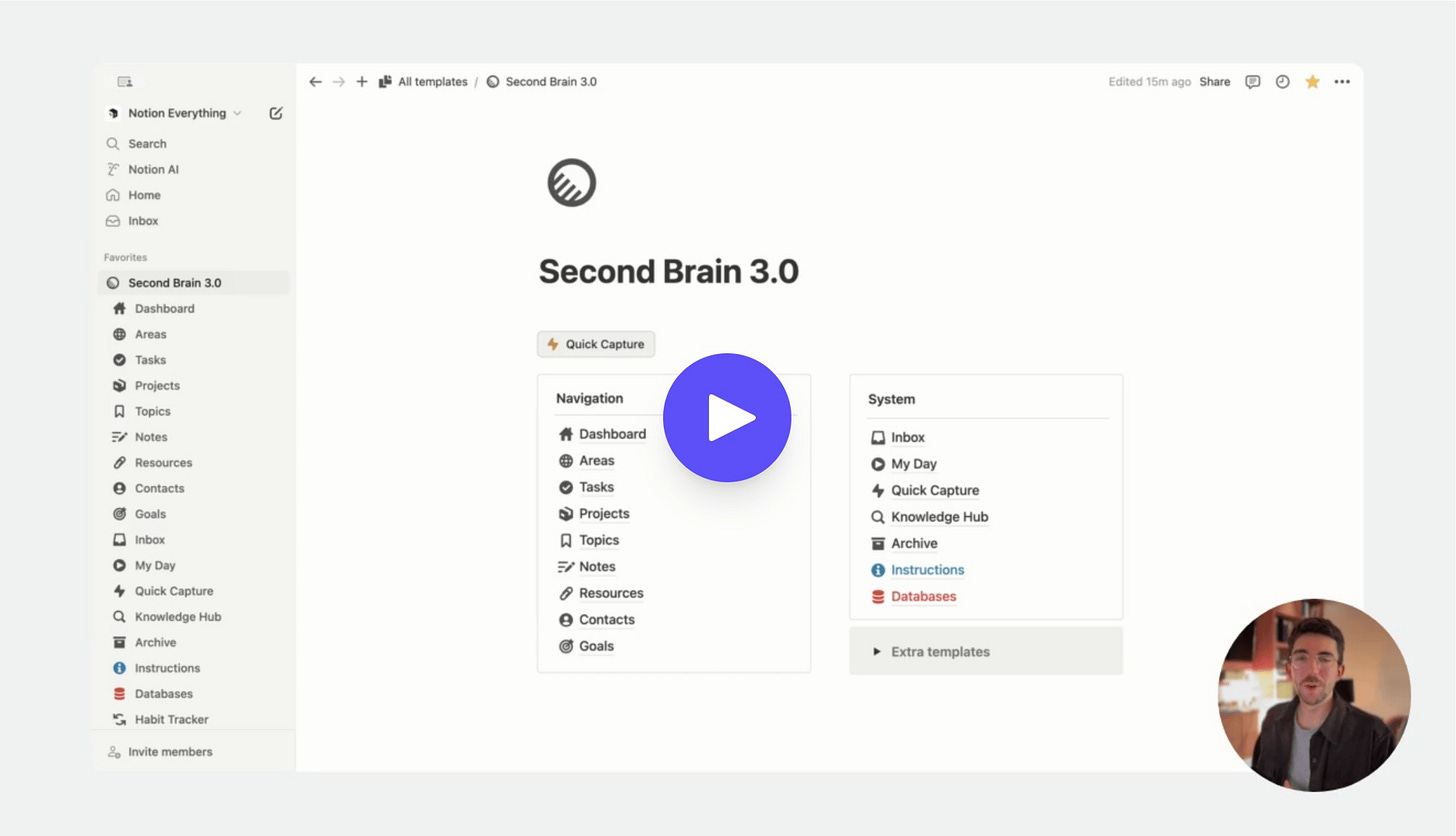Open Quick Capture in the sidebar
Viewport: 1456px width, 836px height.
tap(173, 591)
